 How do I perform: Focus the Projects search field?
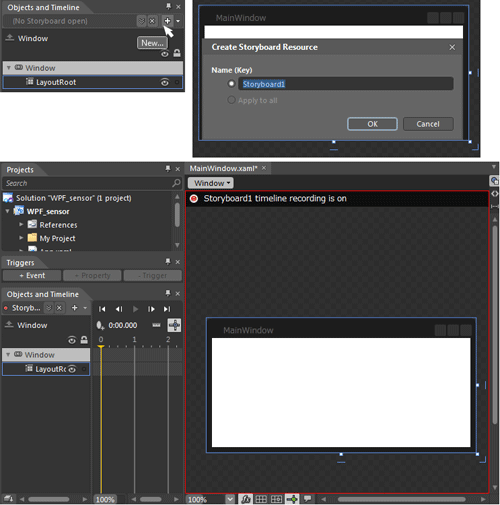[x=88, y=183]
